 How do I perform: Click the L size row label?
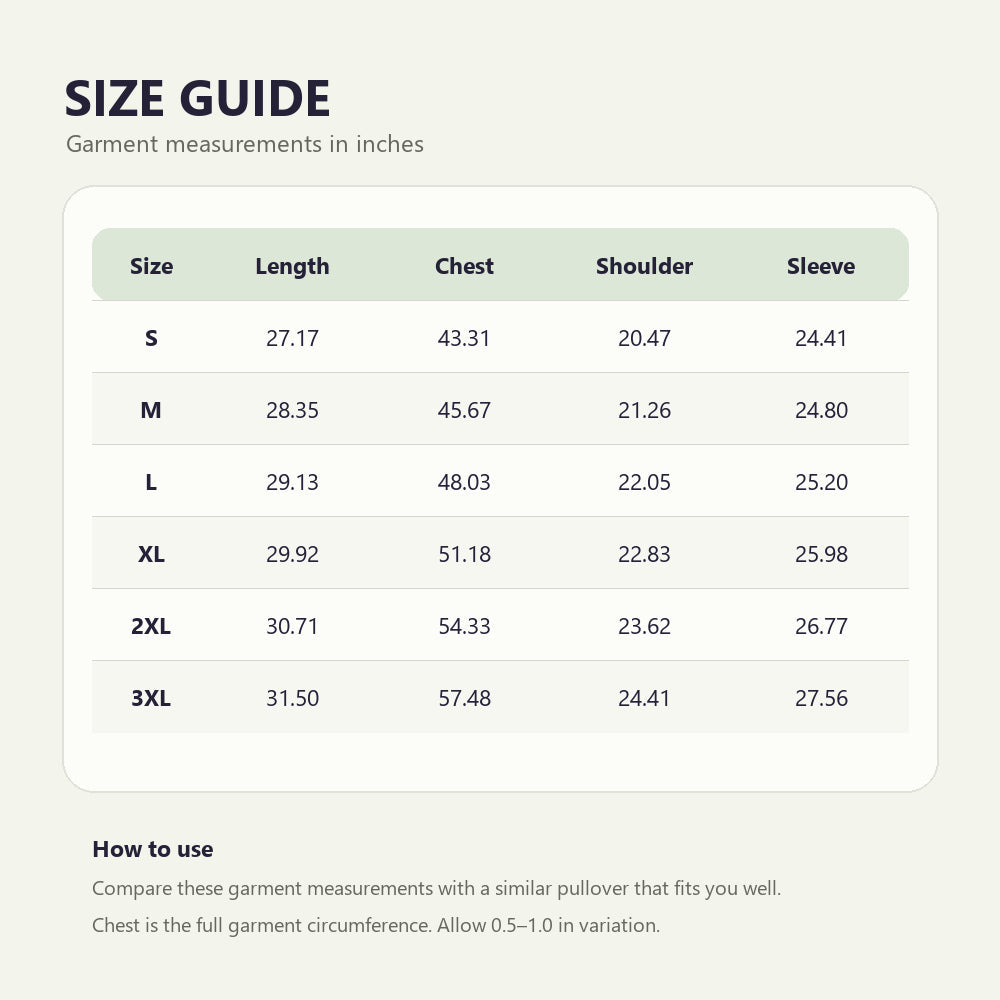(151, 482)
